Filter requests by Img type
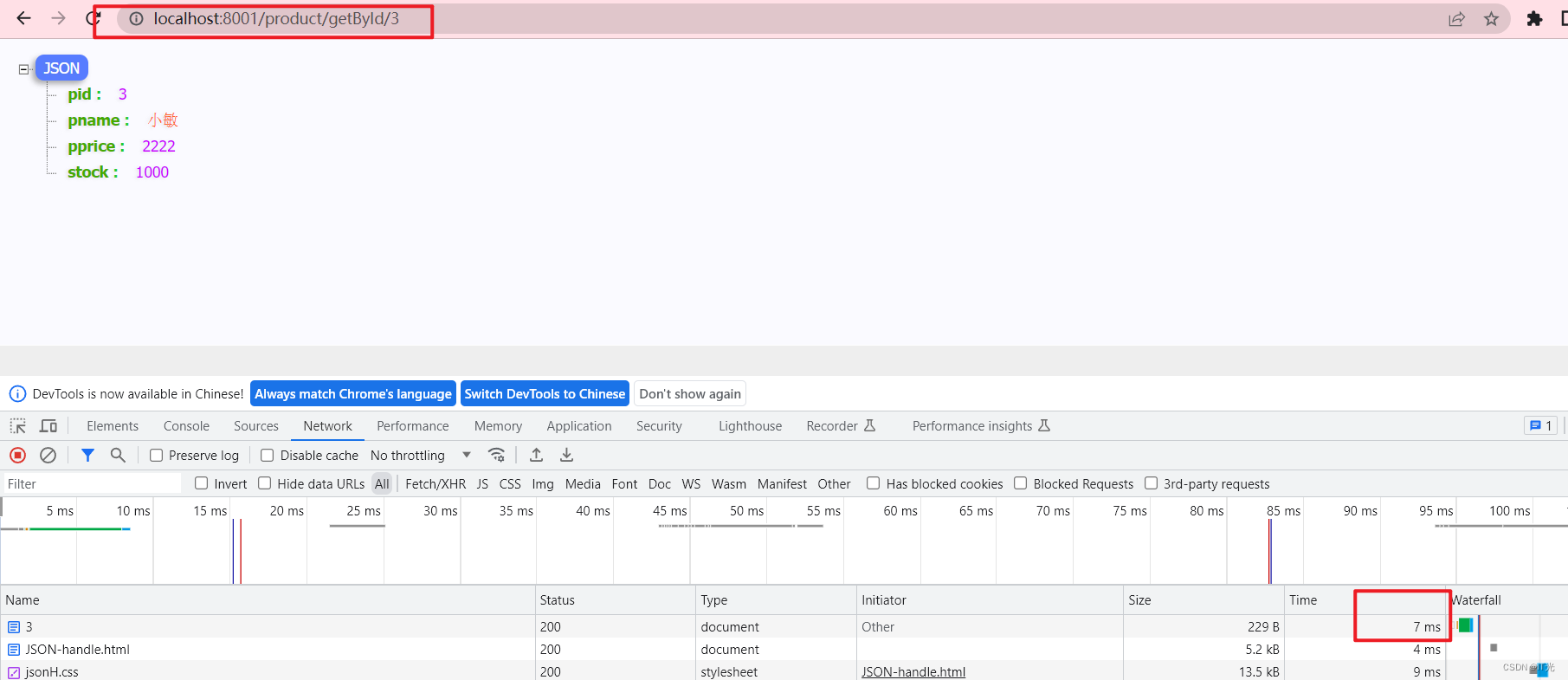 point(543,484)
